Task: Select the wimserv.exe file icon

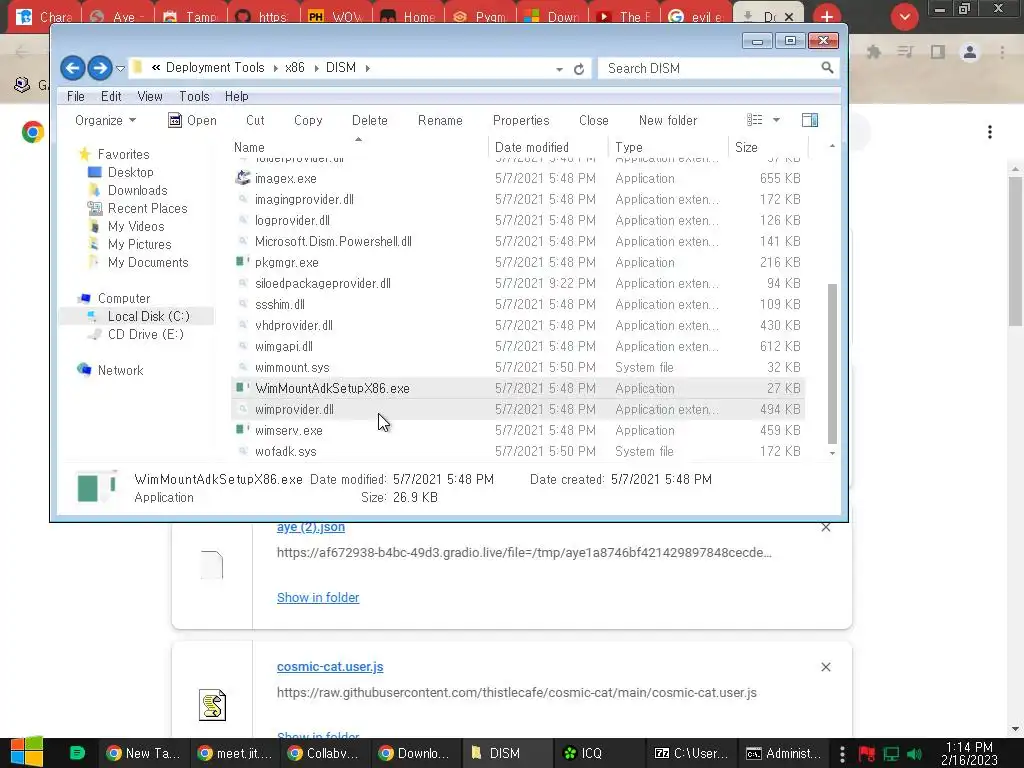Action: [243, 430]
